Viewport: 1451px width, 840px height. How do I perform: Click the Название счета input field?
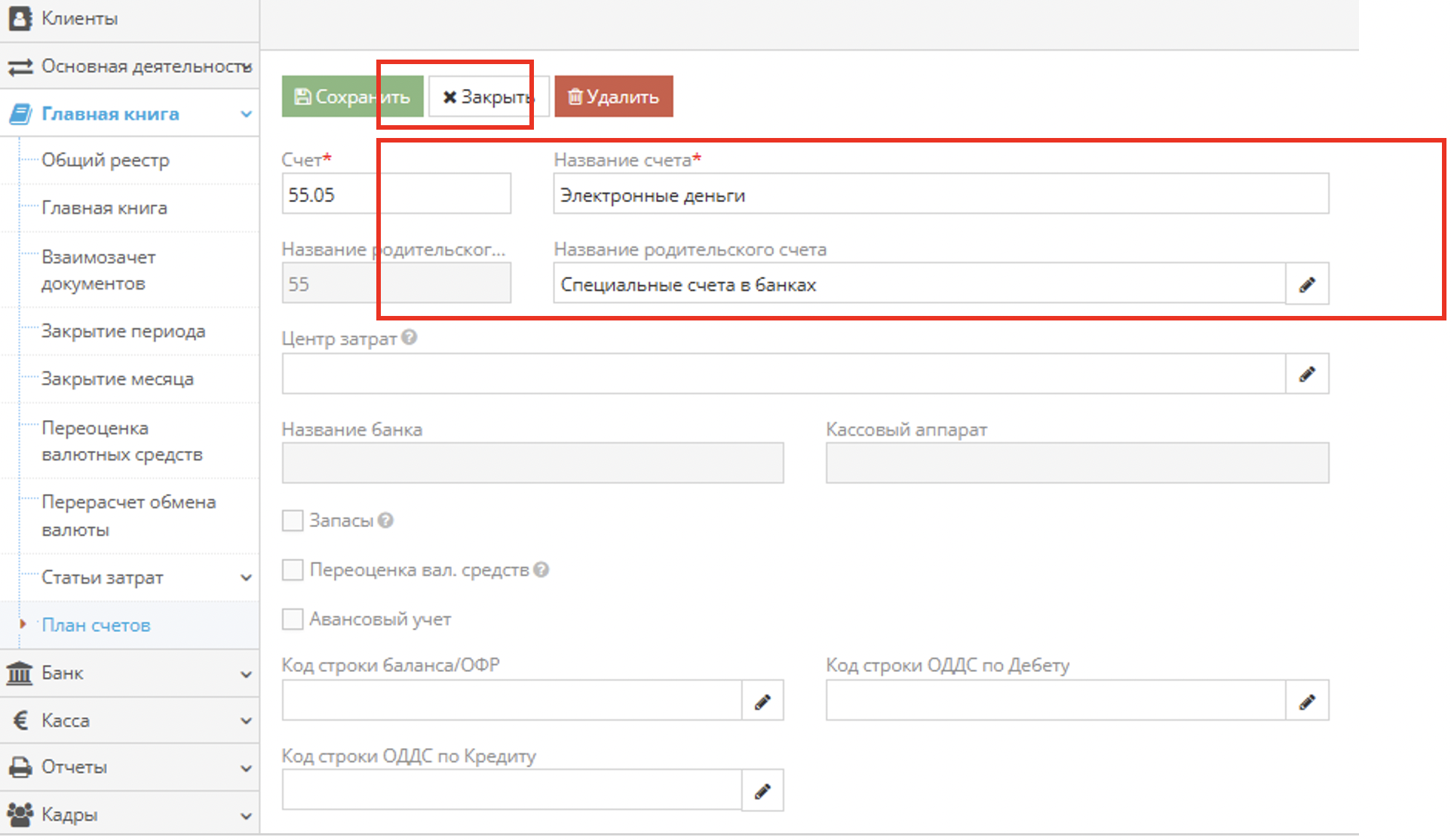coord(940,195)
